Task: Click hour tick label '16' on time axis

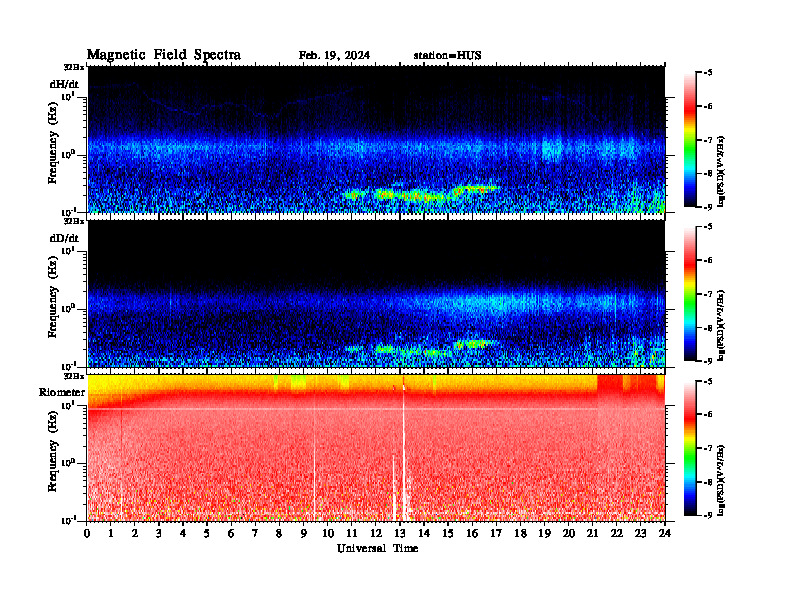Action: click(x=472, y=533)
